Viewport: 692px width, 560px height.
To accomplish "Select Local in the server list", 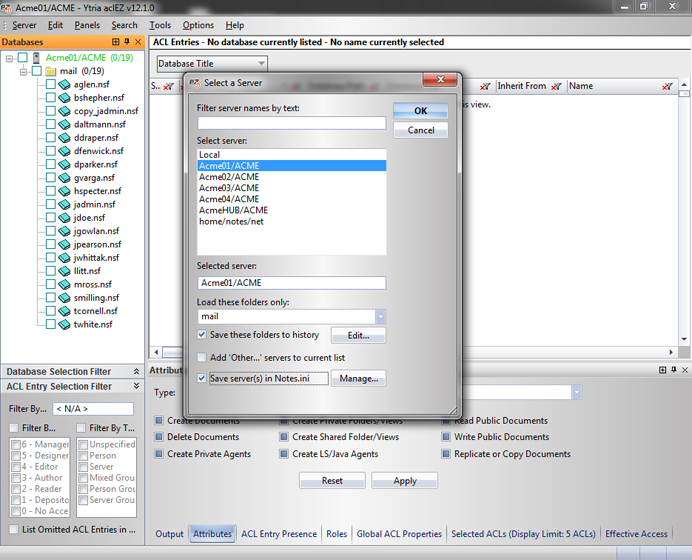I will click(292, 155).
